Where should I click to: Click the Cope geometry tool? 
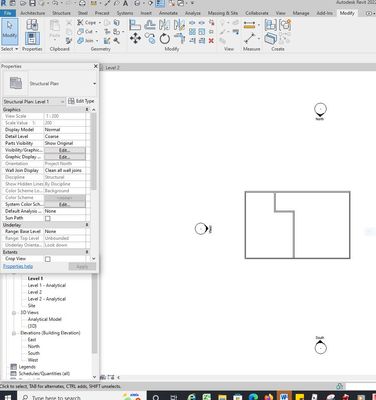pyautogui.click(x=87, y=23)
